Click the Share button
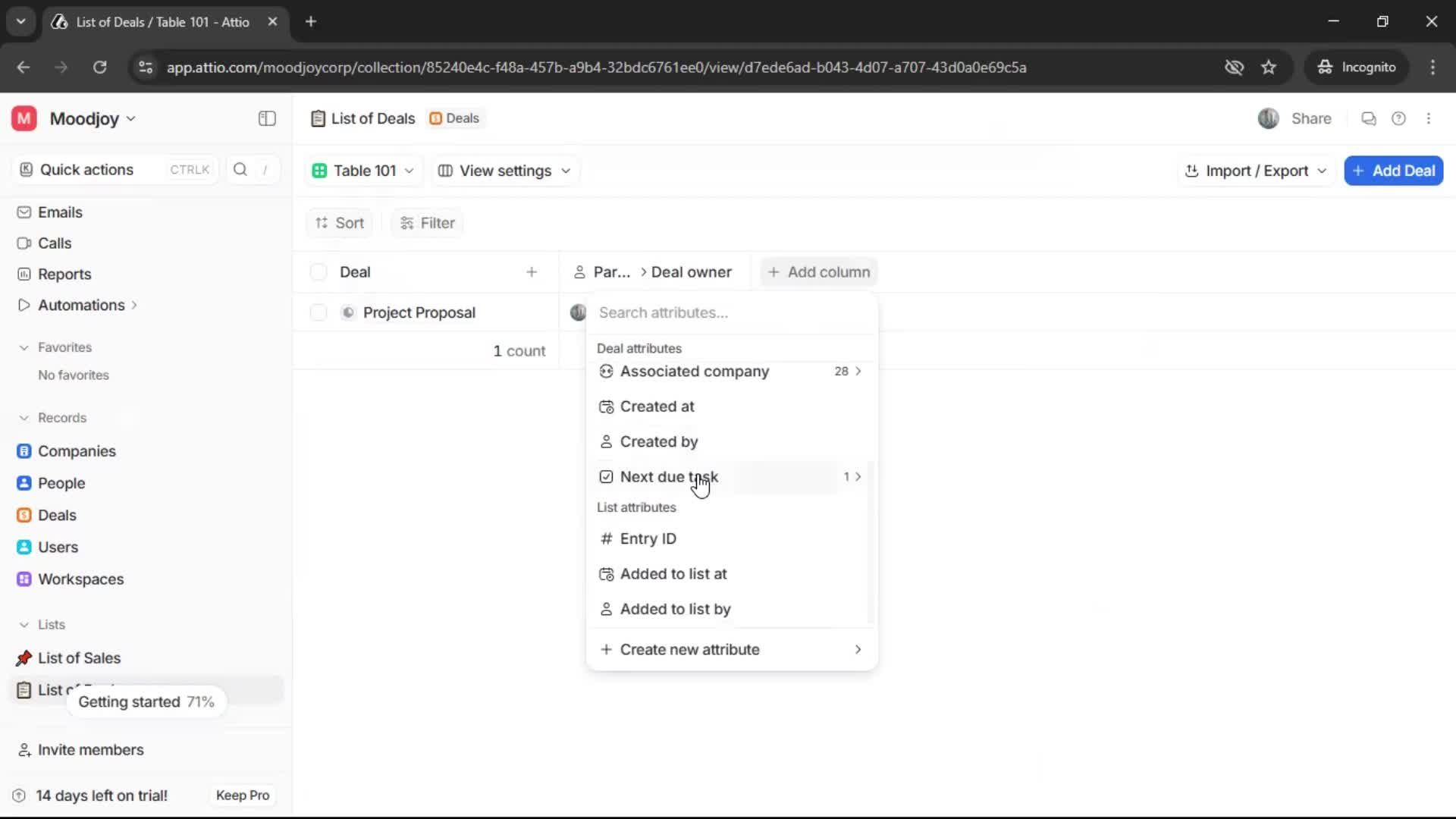1456x819 pixels. 1310,118
